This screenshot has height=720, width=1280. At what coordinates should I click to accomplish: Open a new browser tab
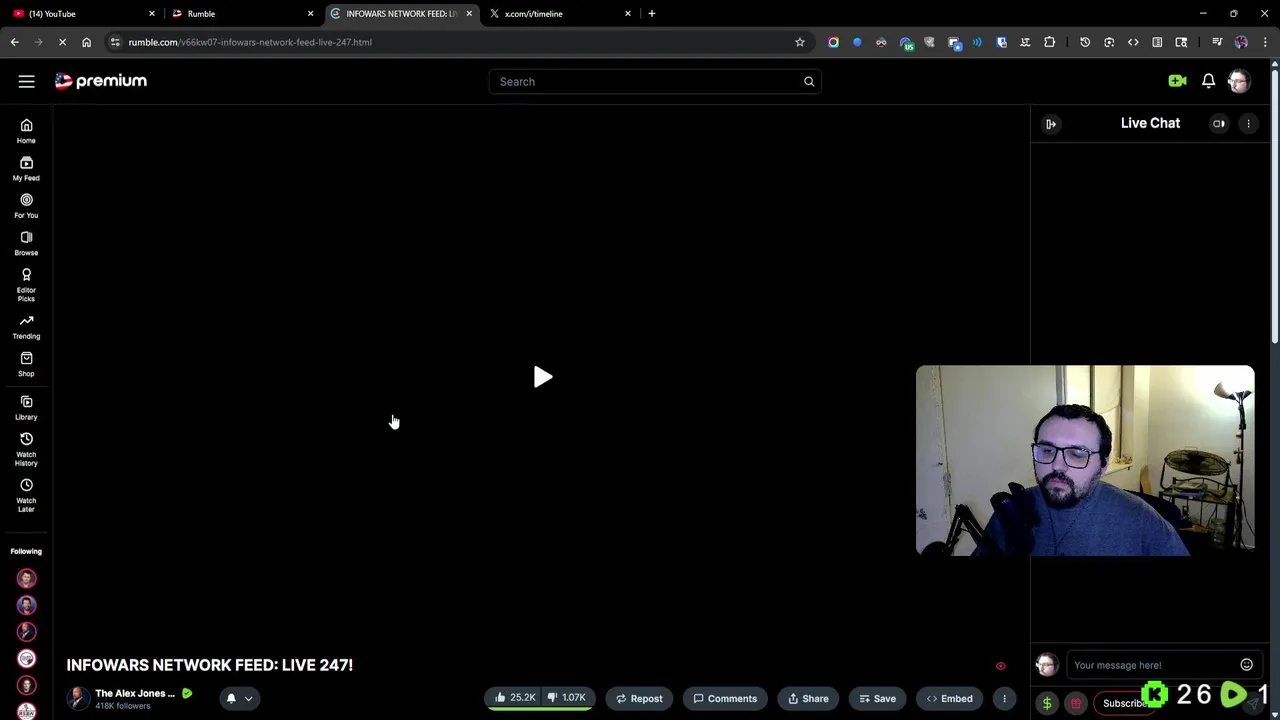(x=651, y=14)
